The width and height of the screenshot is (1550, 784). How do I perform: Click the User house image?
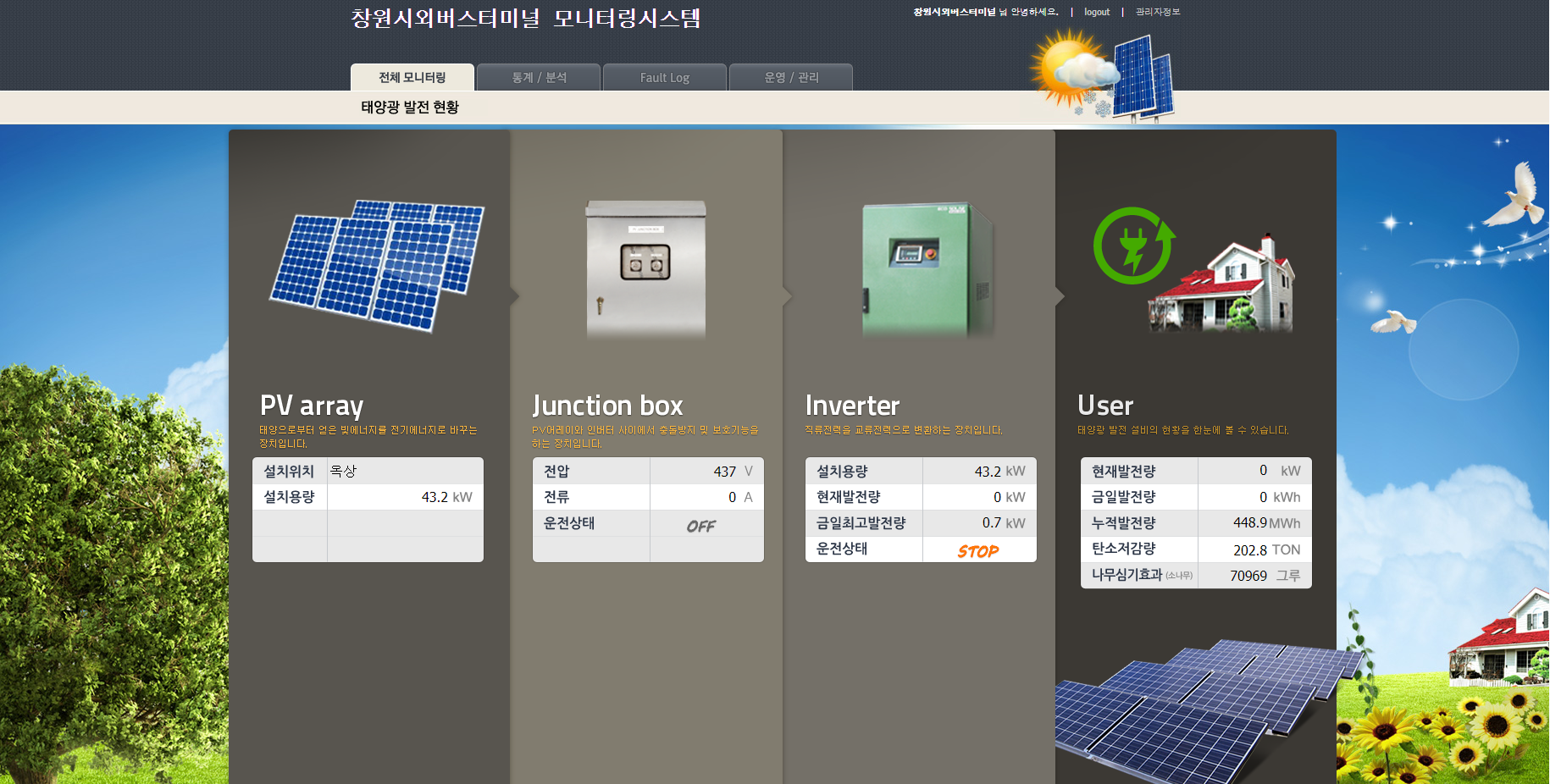click(x=1221, y=284)
